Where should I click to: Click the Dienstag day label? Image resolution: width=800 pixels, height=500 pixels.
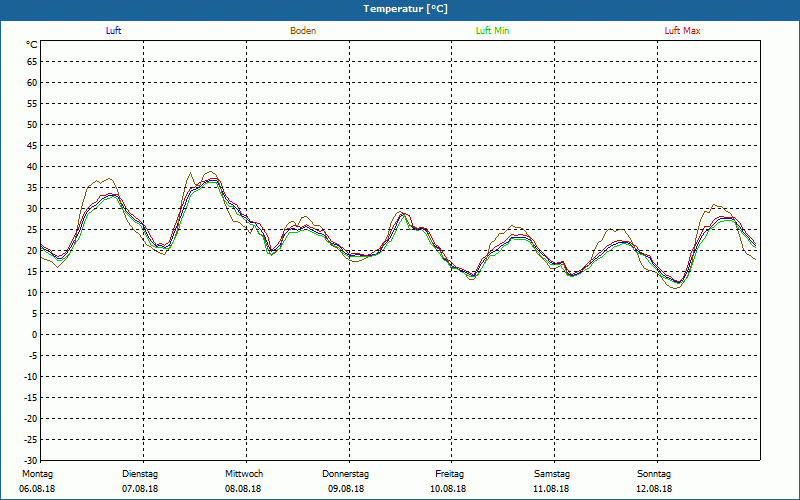pyautogui.click(x=140, y=474)
